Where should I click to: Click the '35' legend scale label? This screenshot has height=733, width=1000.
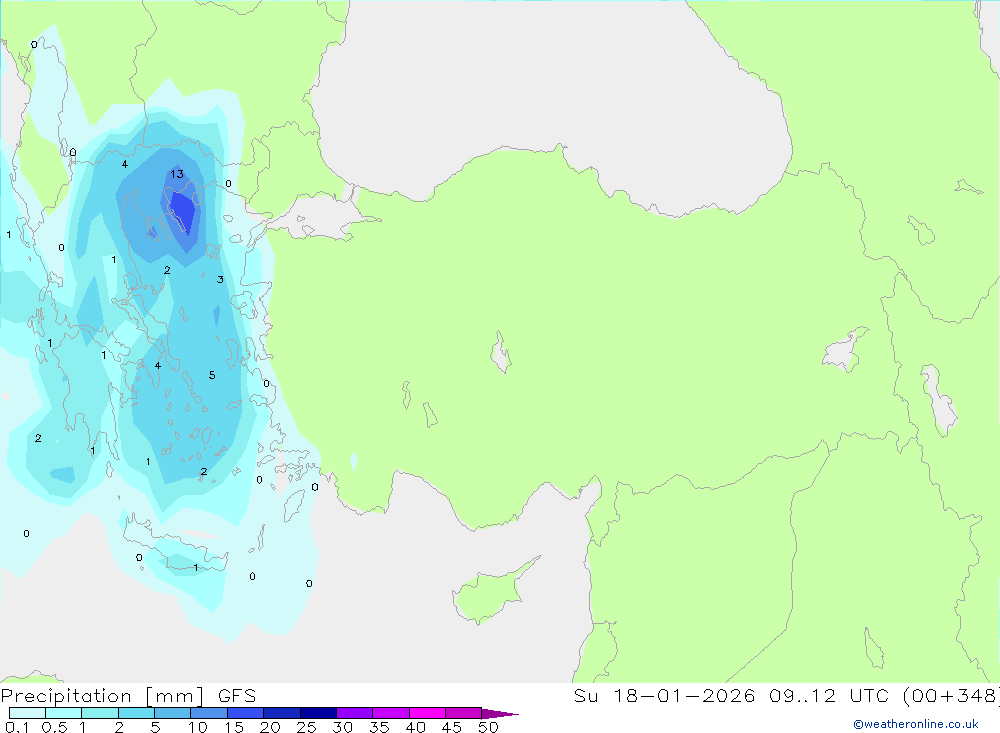(x=379, y=727)
